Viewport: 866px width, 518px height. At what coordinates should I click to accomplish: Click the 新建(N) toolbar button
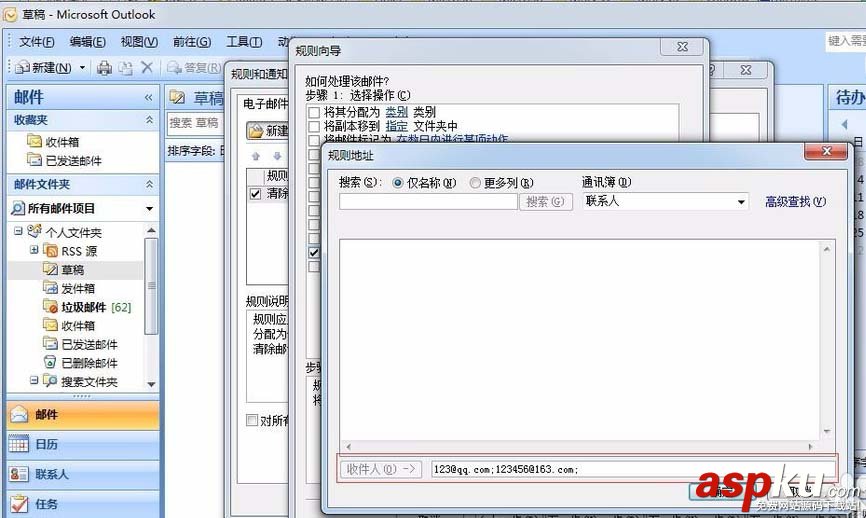44,67
